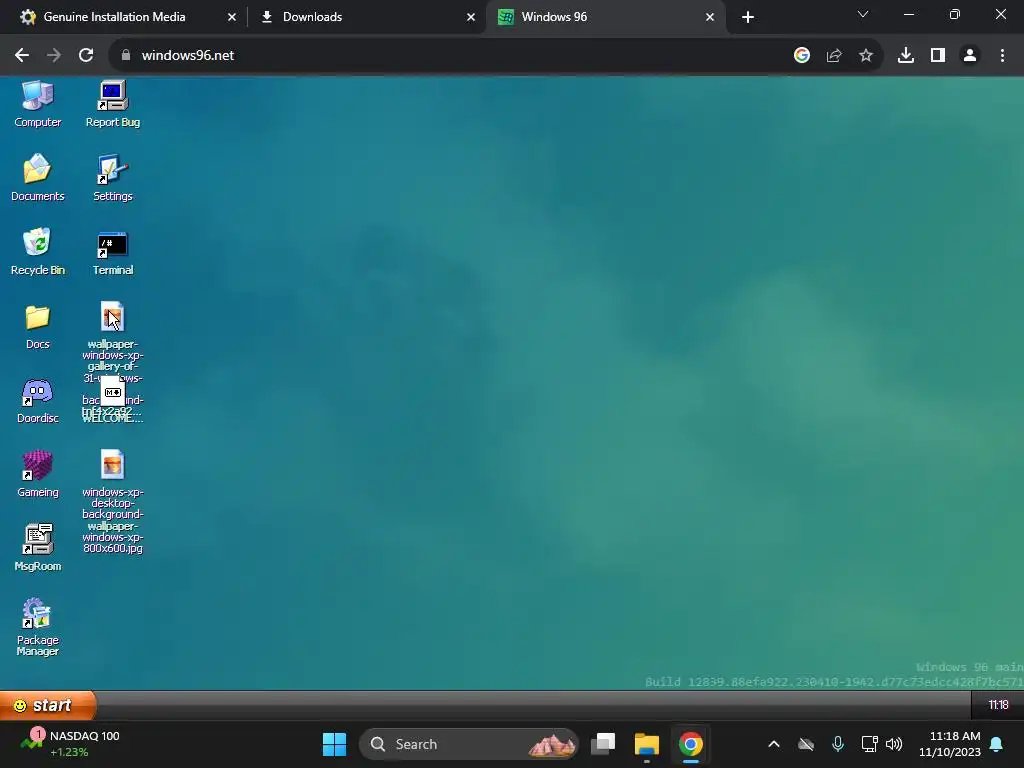Click Chrome icon on taskbar
Image resolution: width=1024 pixels, height=768 pixels.
(x=690, y=744)
